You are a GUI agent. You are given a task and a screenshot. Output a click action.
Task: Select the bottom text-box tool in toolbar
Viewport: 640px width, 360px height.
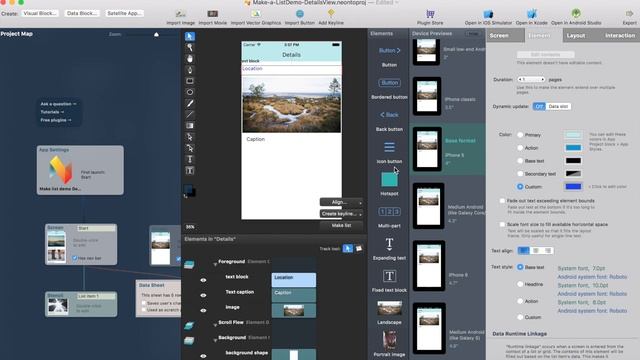coord(190,171)
